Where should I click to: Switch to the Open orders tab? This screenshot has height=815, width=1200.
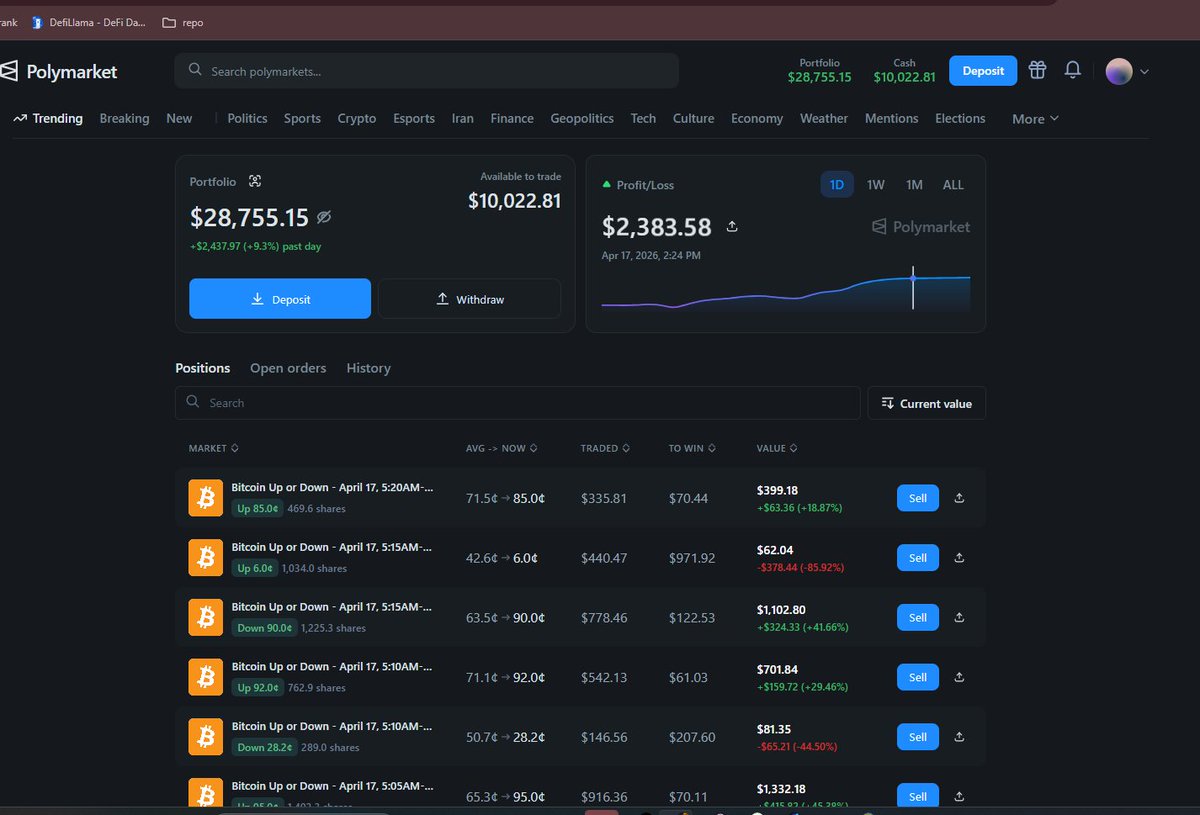pyautogui.click(x=288, y=368)
